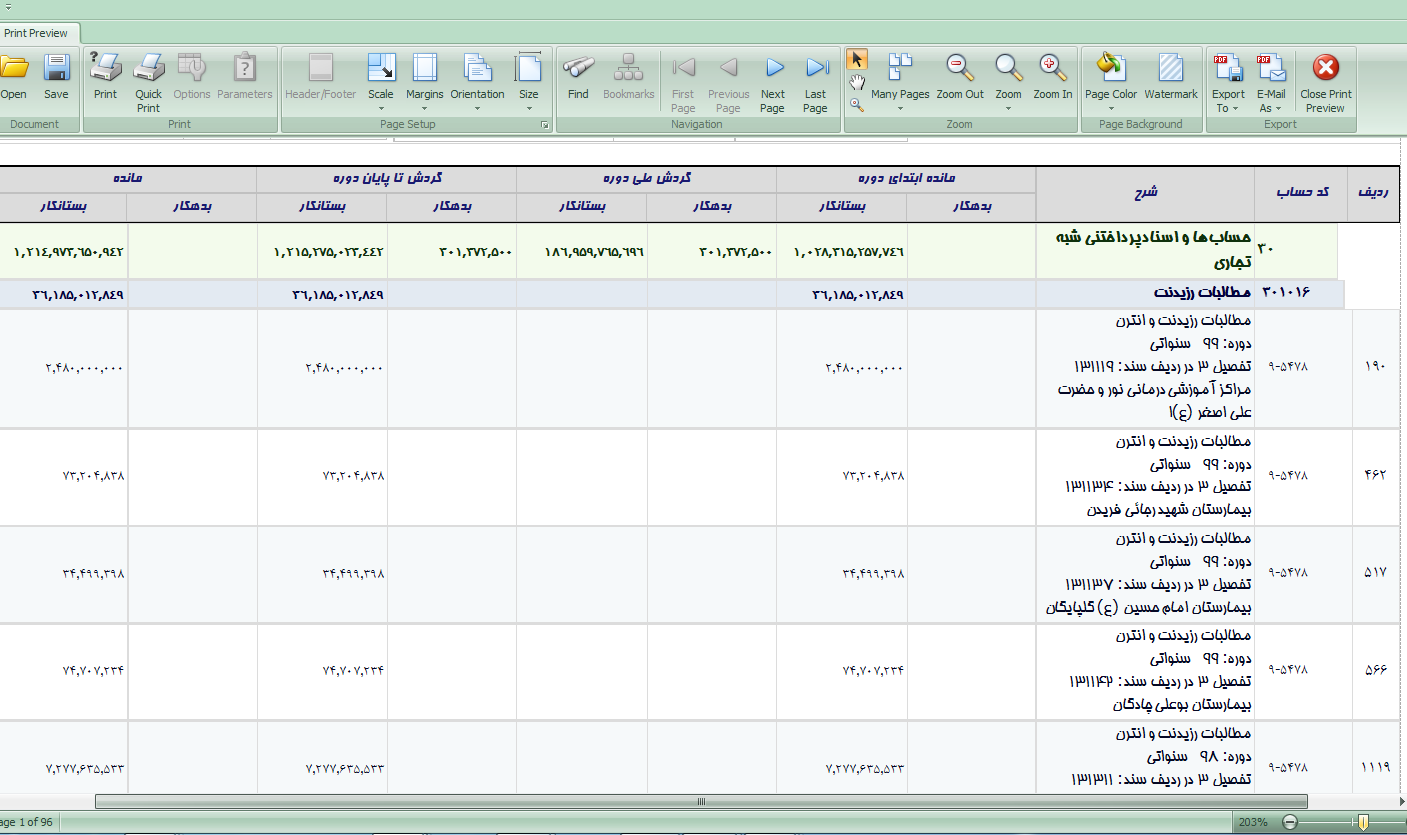Screen dimensions: 1407x835
Task: Go to Next Page
Action: coord(773,82)
